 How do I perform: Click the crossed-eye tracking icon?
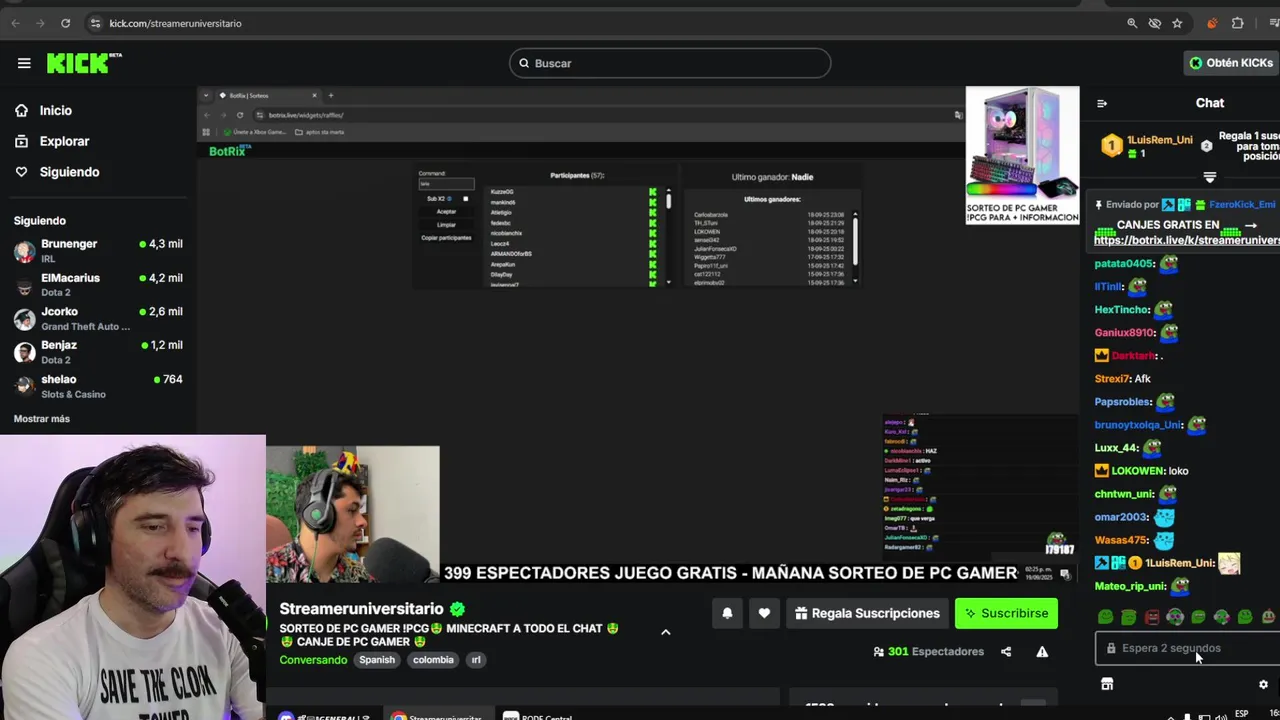pyautogui.click(x=1155, y=23)
